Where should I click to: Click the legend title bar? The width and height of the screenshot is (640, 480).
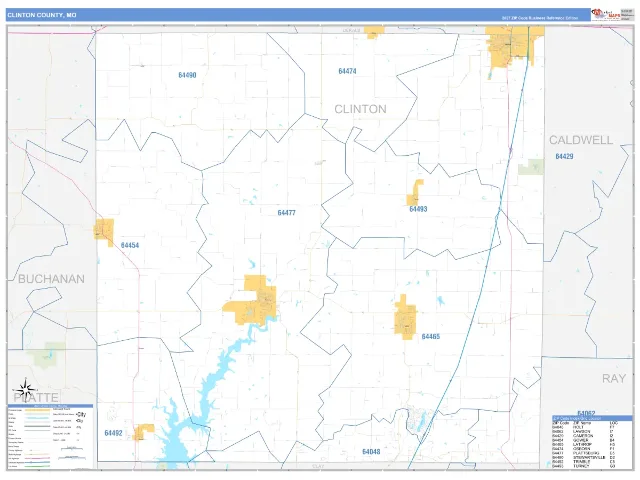pyautogui.click(x=51, y=406)
